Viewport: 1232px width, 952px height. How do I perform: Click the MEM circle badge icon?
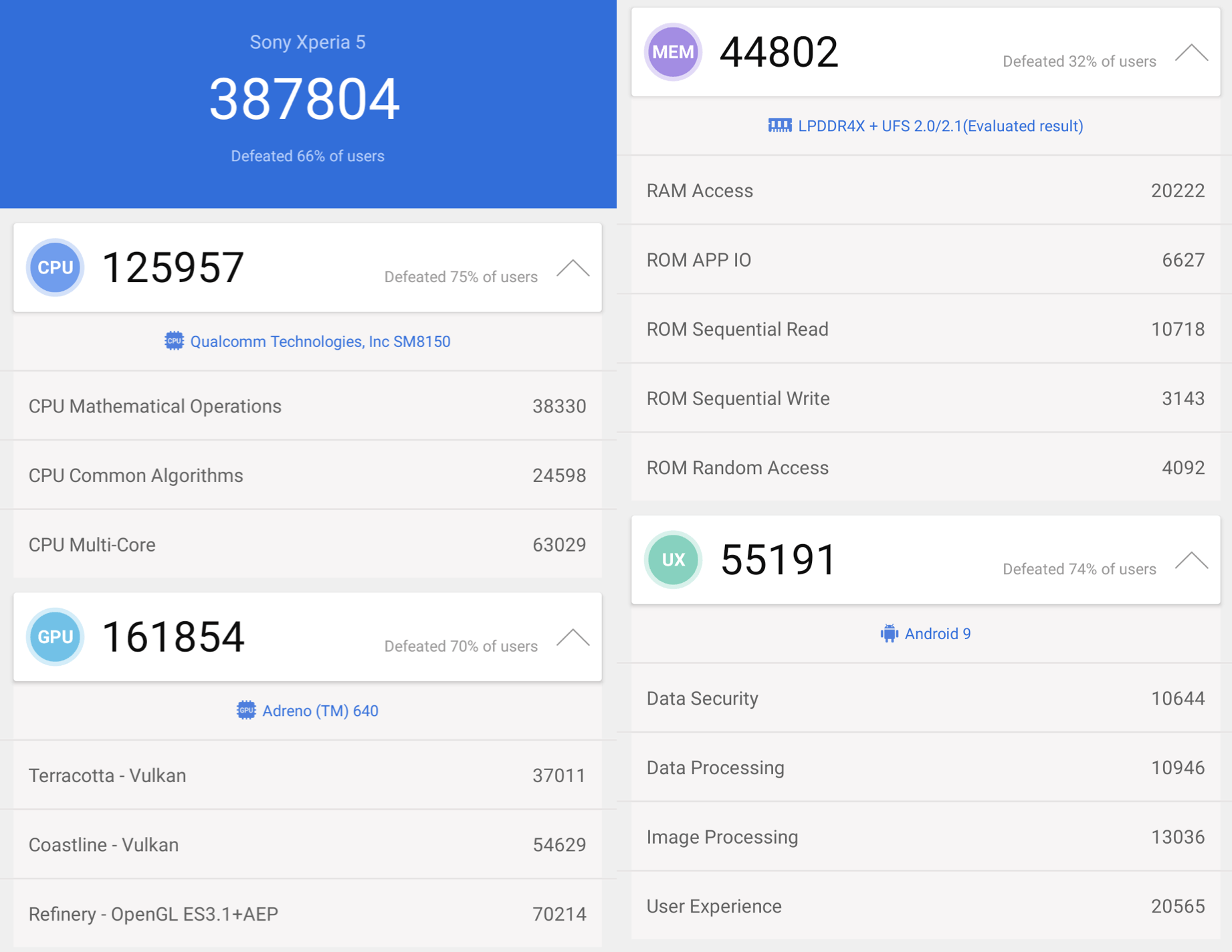(x=673, y=51)
